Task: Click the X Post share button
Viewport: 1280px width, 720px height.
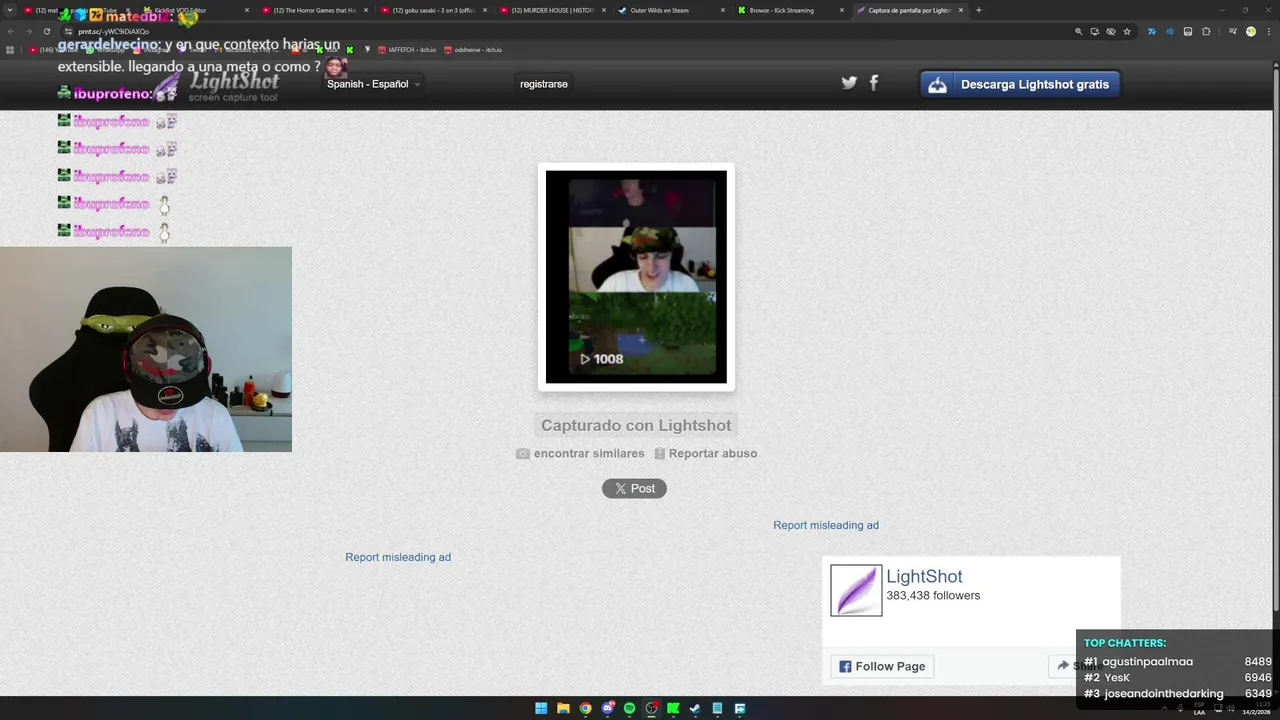Action: 634,488
